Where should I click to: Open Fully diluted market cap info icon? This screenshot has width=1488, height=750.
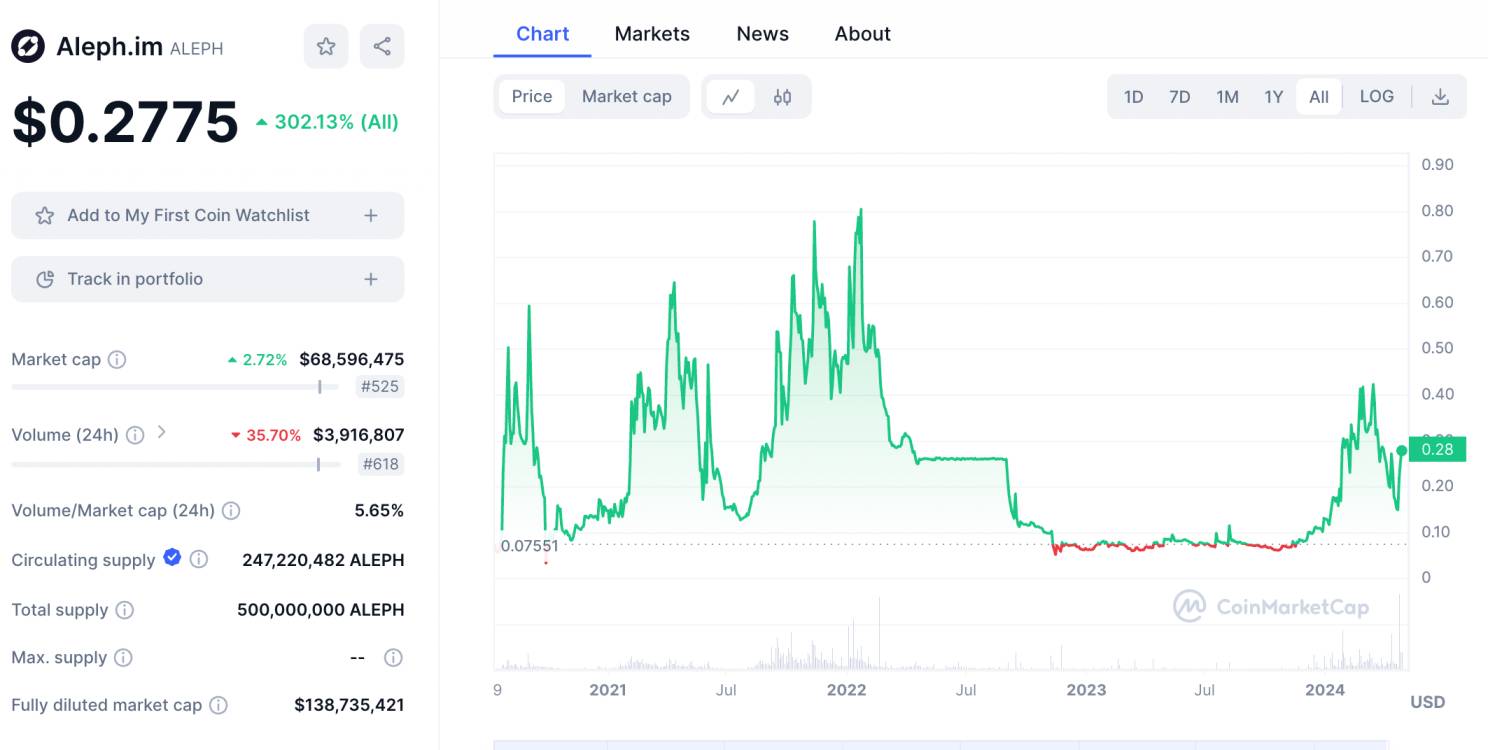click(x=218, y=706)
